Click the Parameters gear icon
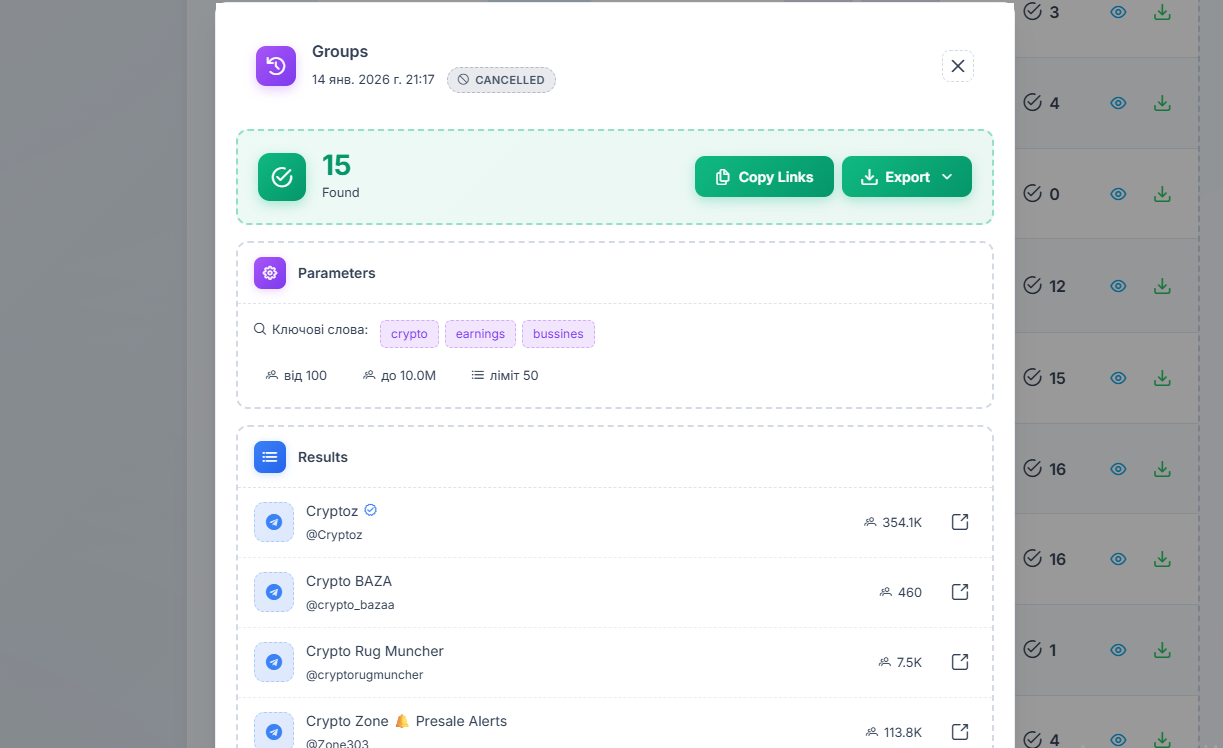The image size is (1223, 748). tap(269, 272)
